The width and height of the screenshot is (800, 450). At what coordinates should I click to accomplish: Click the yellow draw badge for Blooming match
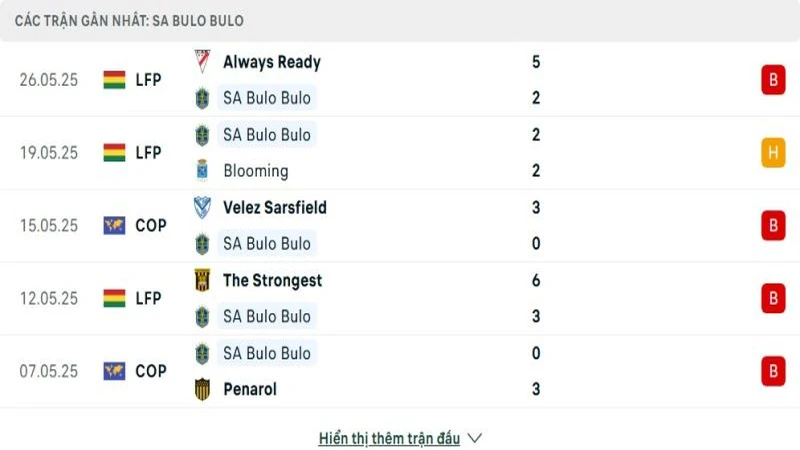coord(772,153)
